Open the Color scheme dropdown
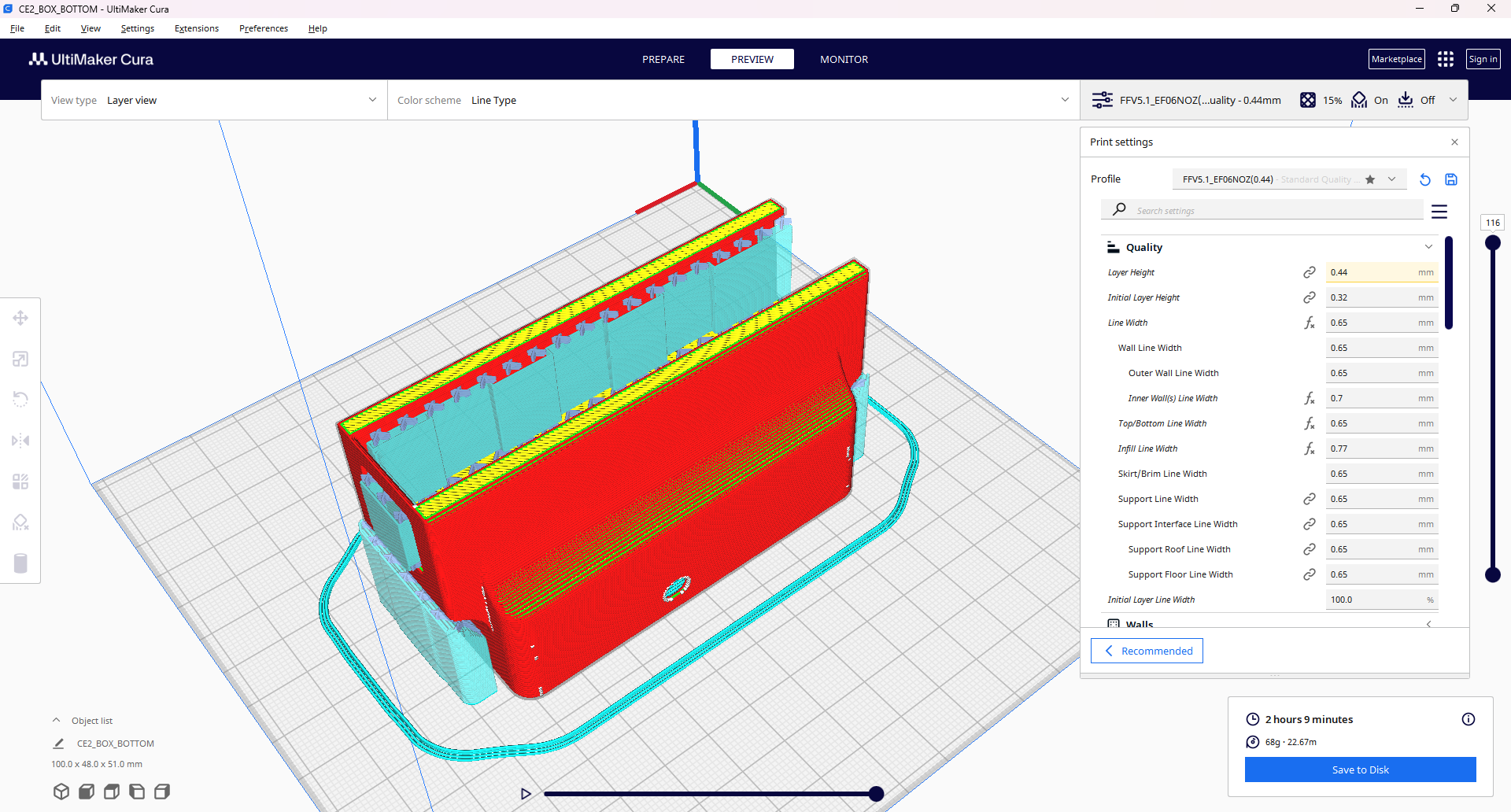Image resolution: width=1511 pixels, height=812 pixels. (733, 100)
